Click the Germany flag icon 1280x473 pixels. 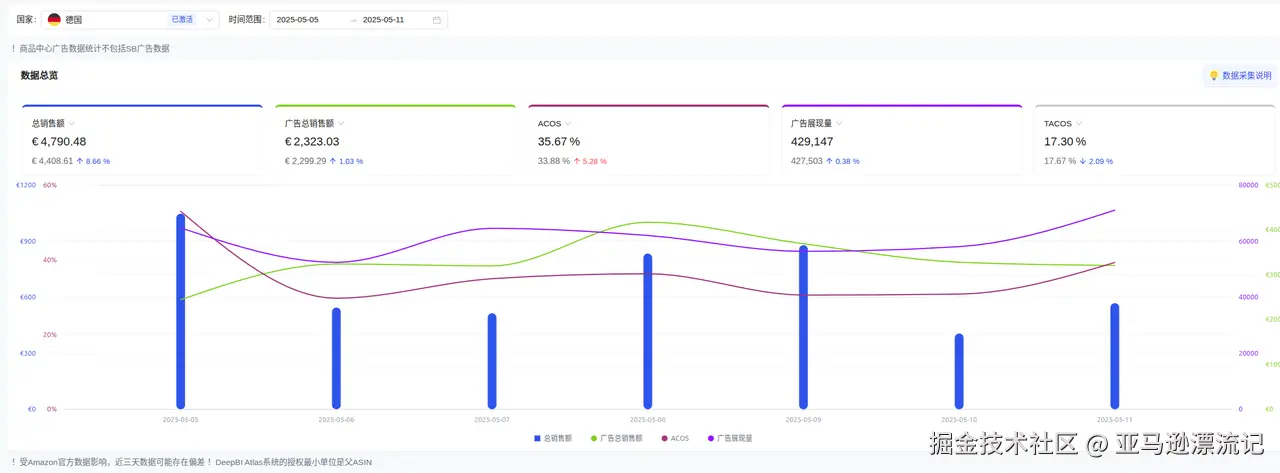(54, 19)
